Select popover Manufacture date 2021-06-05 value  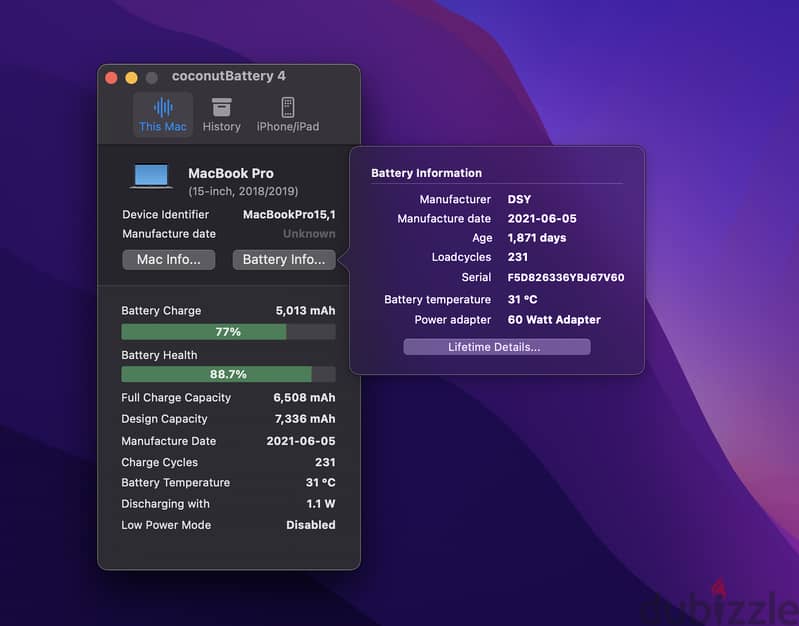click(542, 219)
